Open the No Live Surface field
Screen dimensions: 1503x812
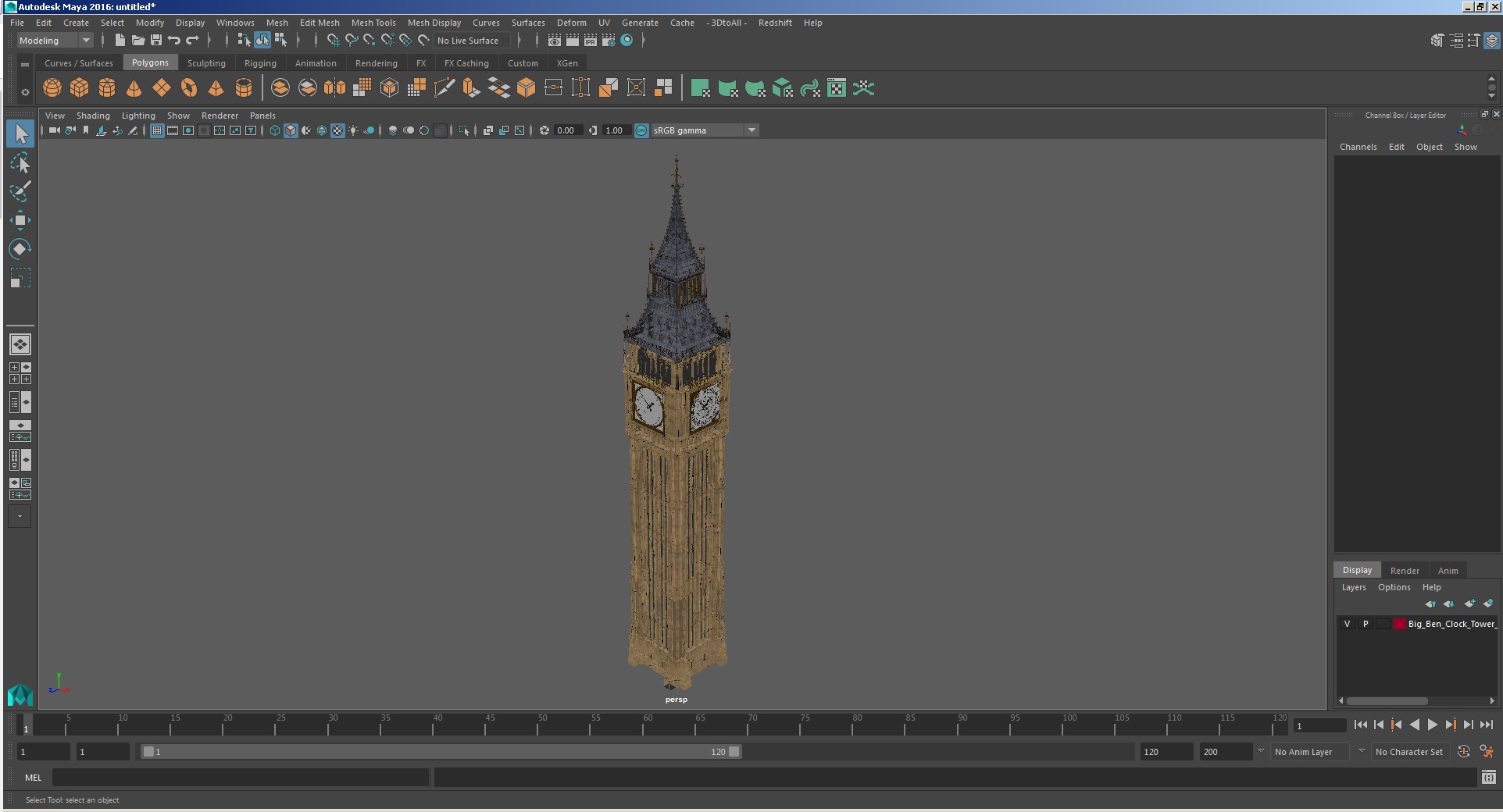point(472,41)
